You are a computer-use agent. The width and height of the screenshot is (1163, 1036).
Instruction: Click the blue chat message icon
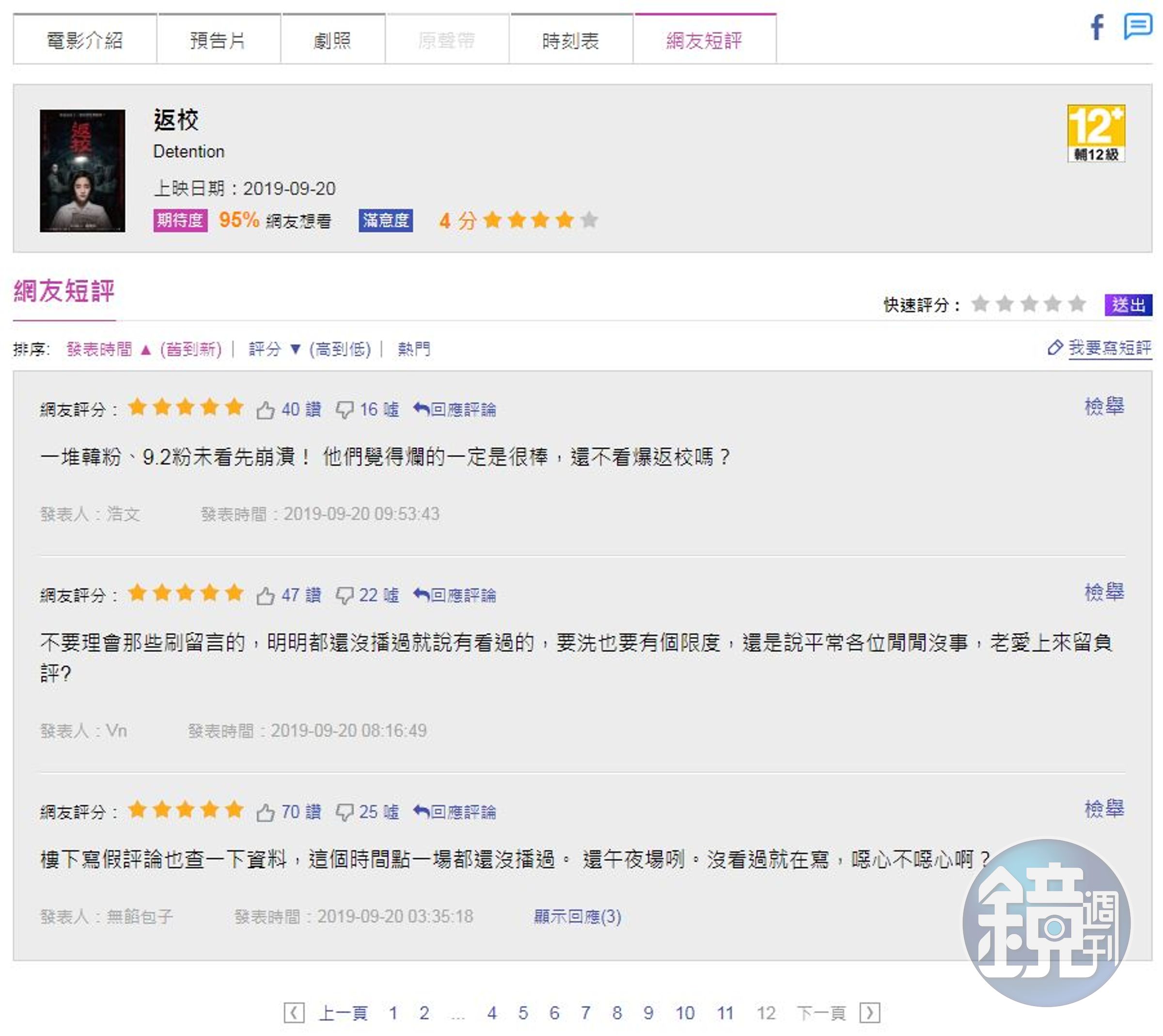coord(1137,27)
